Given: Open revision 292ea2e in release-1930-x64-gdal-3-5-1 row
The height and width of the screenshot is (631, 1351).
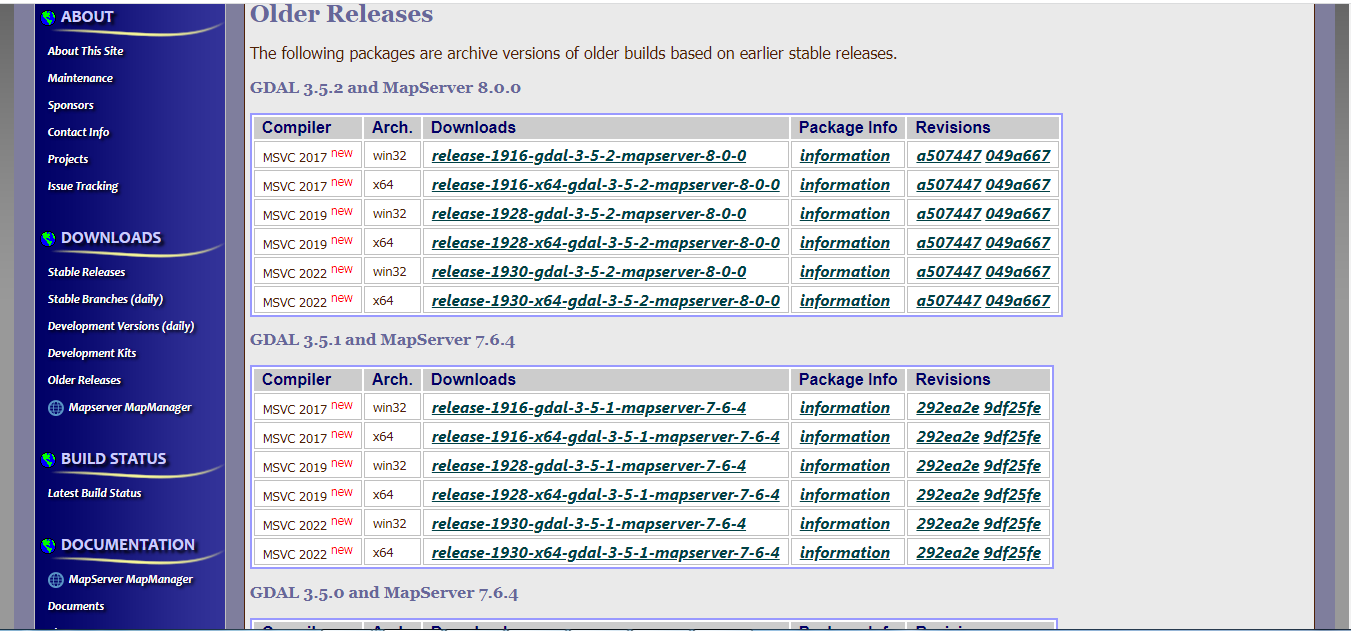Looking at the screenshot, I should [948, 553].
